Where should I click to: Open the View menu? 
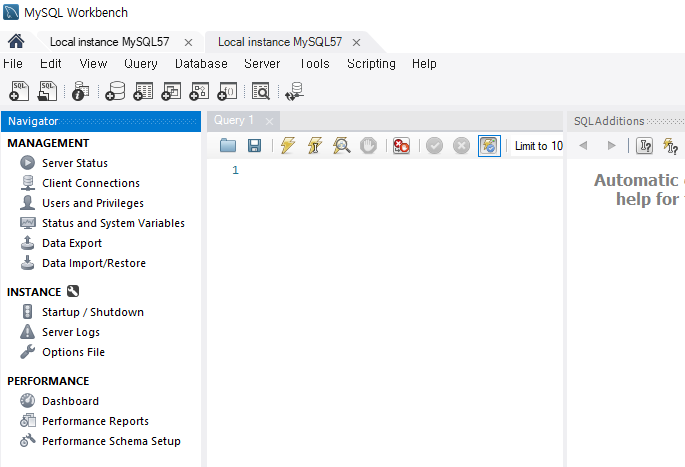(93, 64)
